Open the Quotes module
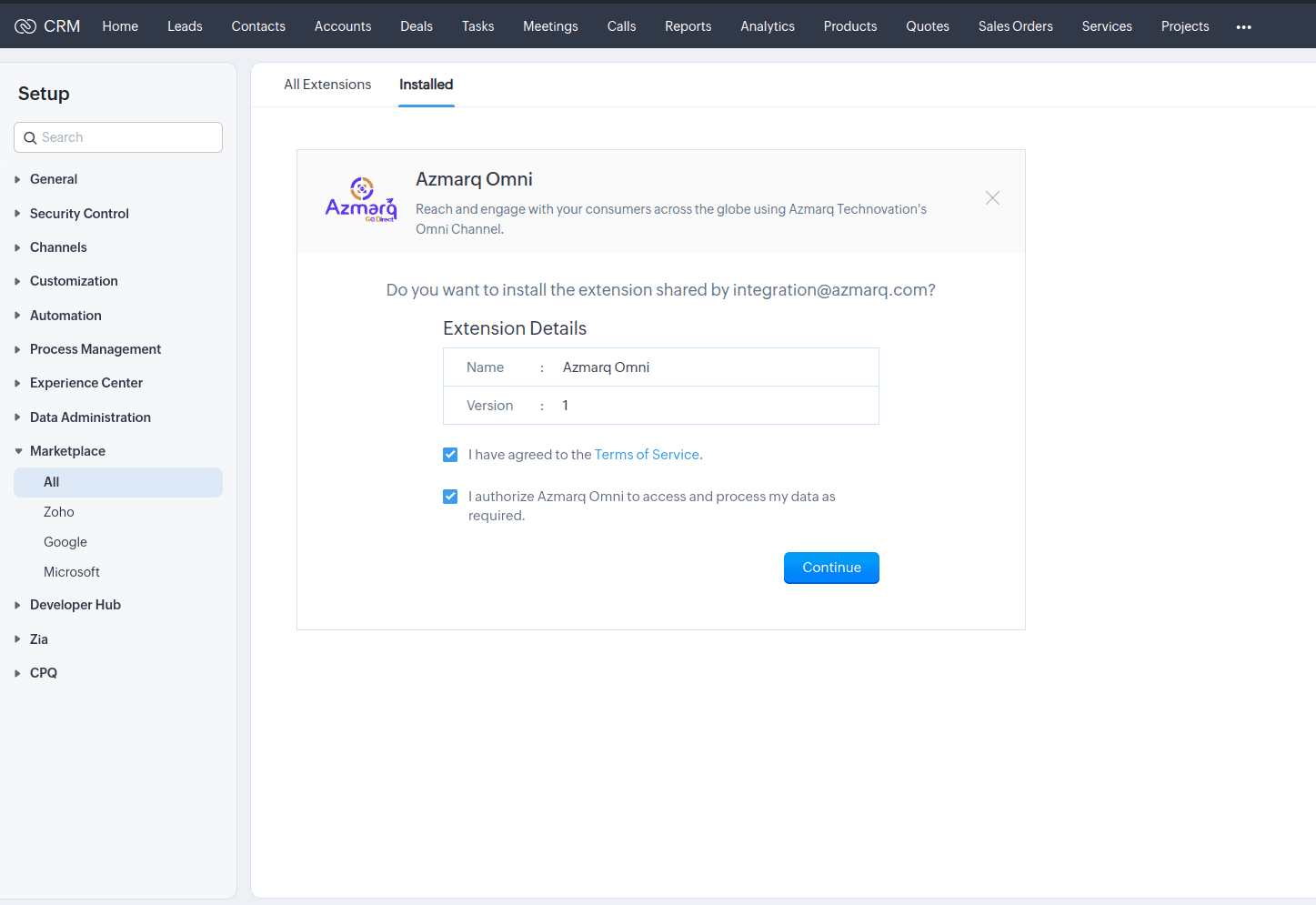 [x=928, y=26]
